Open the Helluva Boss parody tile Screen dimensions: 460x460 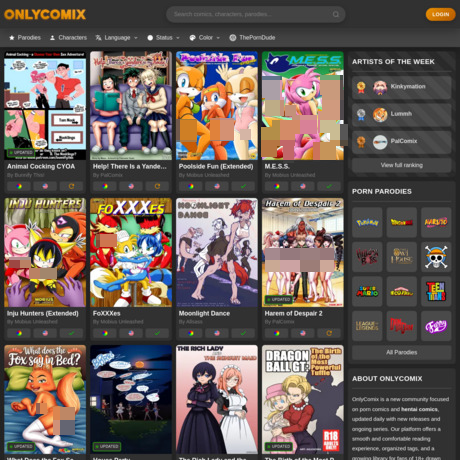[367, 257]
